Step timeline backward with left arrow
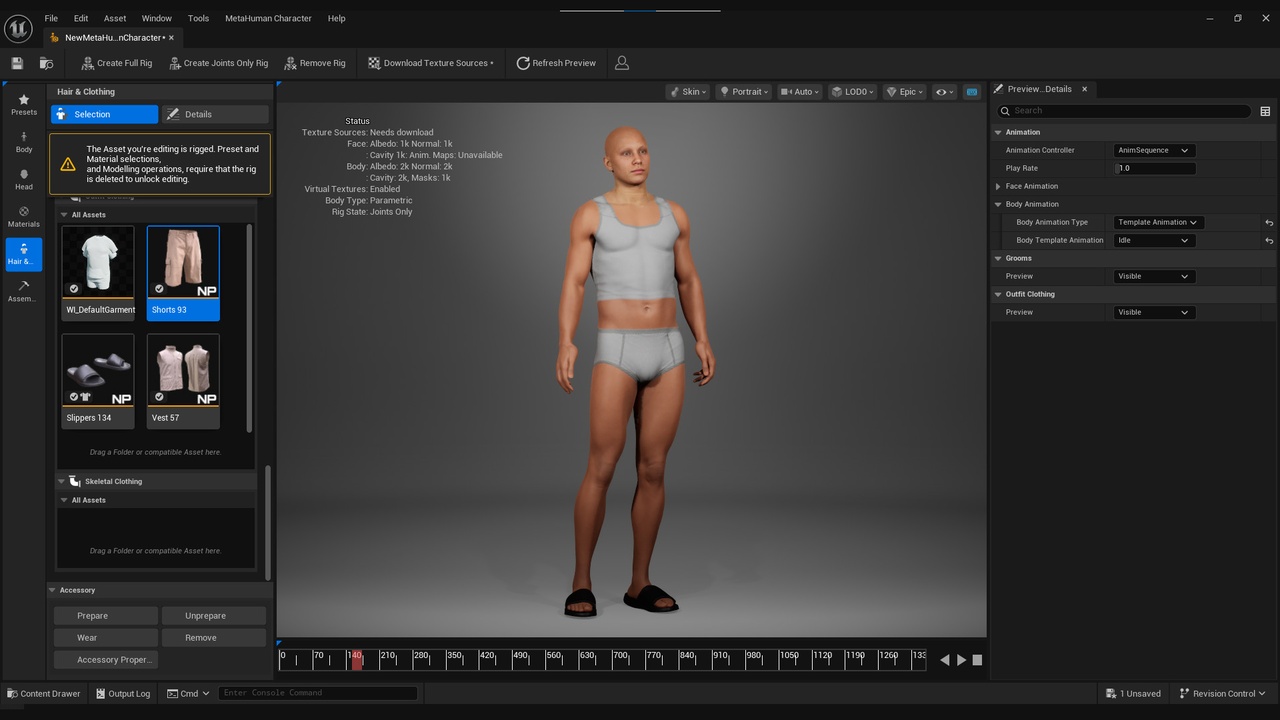The image size is (1280, 720). coord(945,660)
